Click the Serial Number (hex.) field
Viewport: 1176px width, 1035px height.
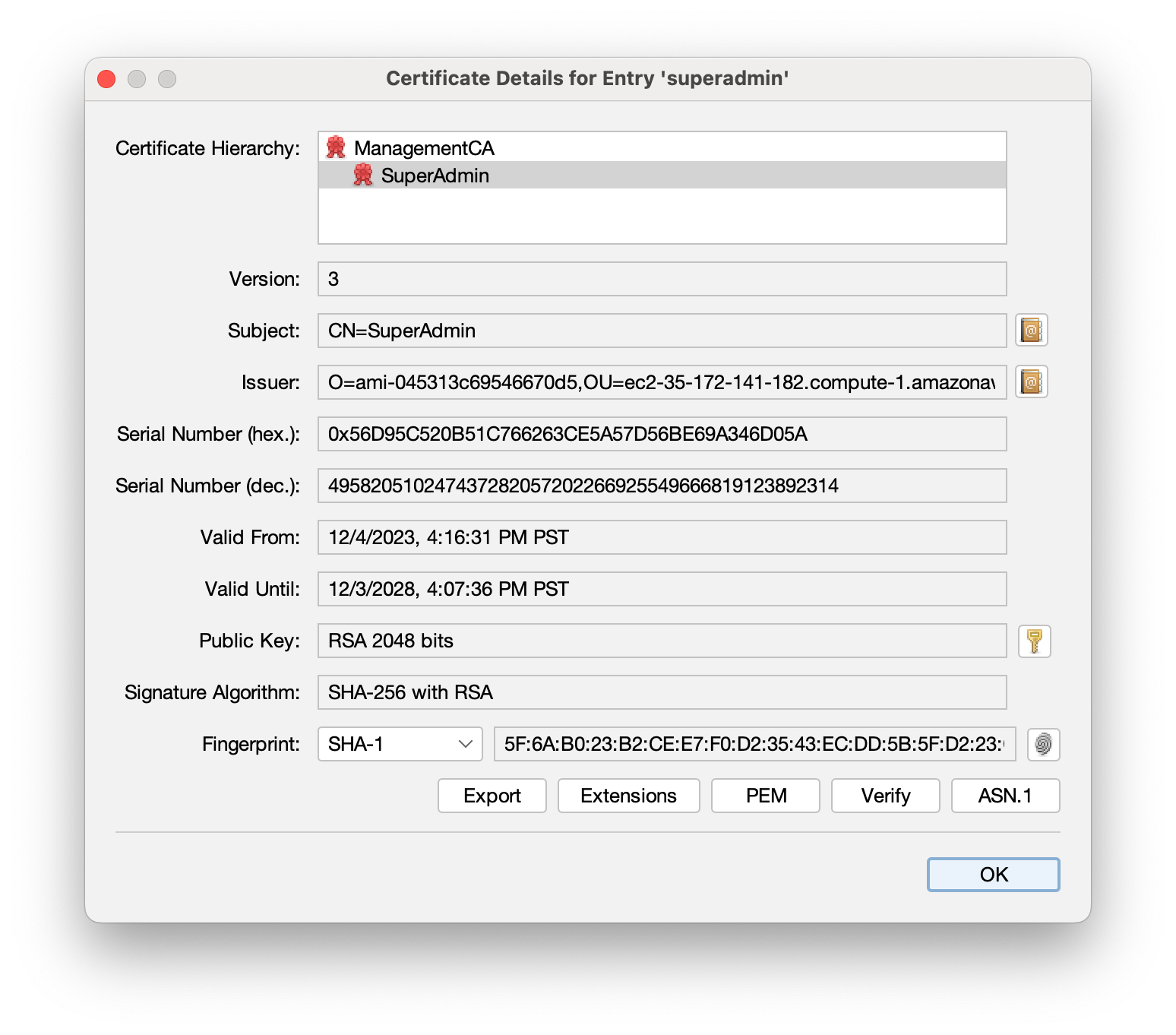tap(661, 434)
